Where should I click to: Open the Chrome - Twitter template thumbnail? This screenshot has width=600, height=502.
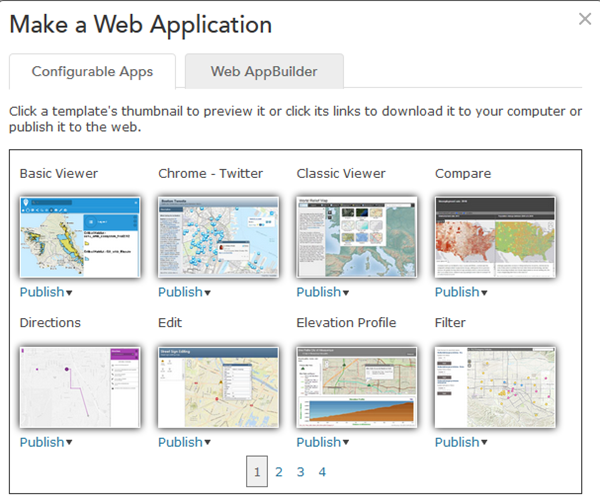click(219, 236)
